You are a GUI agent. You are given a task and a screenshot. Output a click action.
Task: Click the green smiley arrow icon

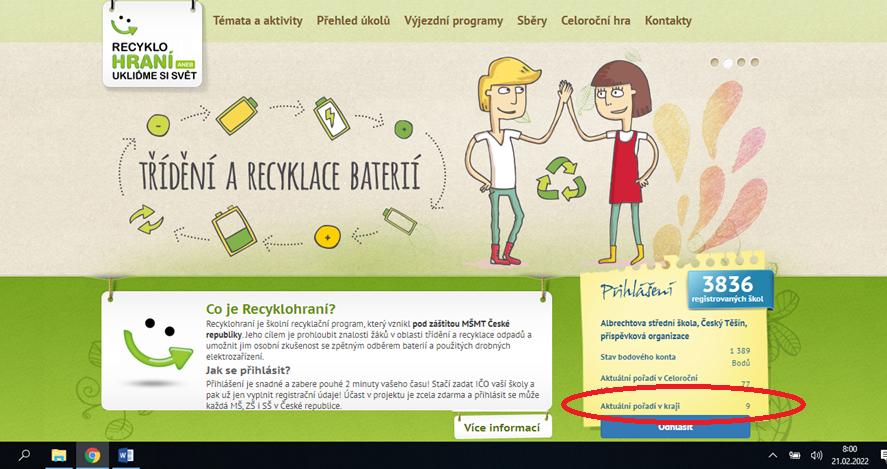(x=157, y=345)
